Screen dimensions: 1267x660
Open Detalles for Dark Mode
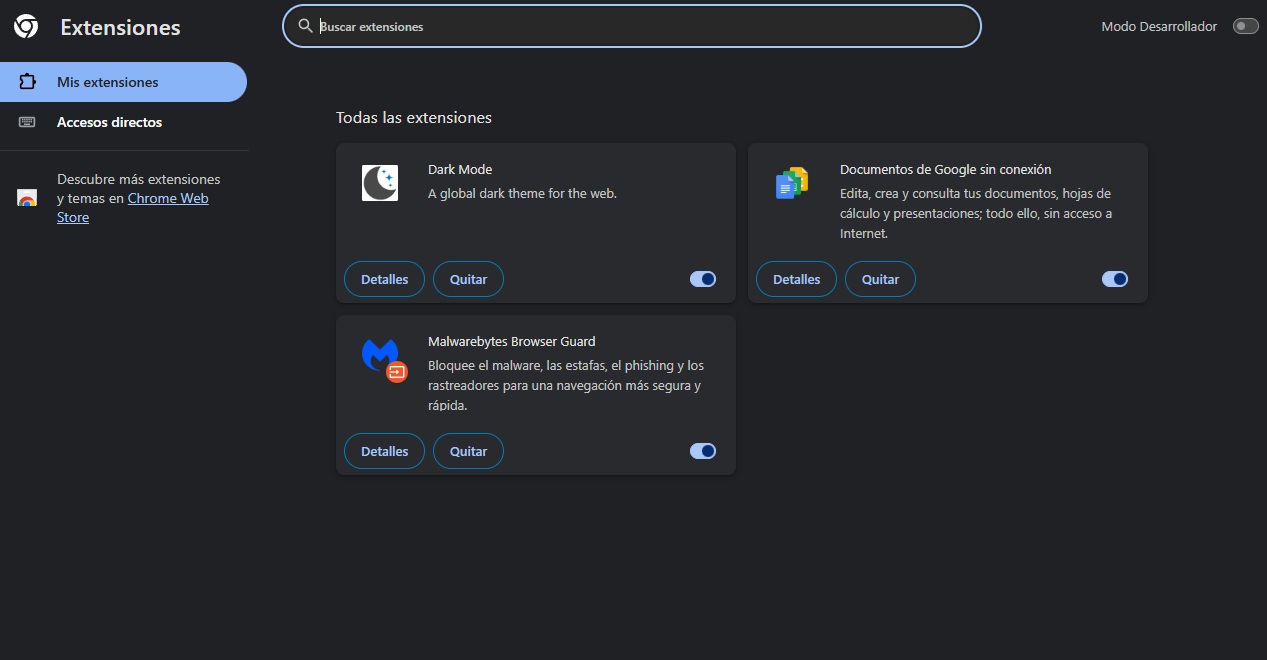pos(384,279)
